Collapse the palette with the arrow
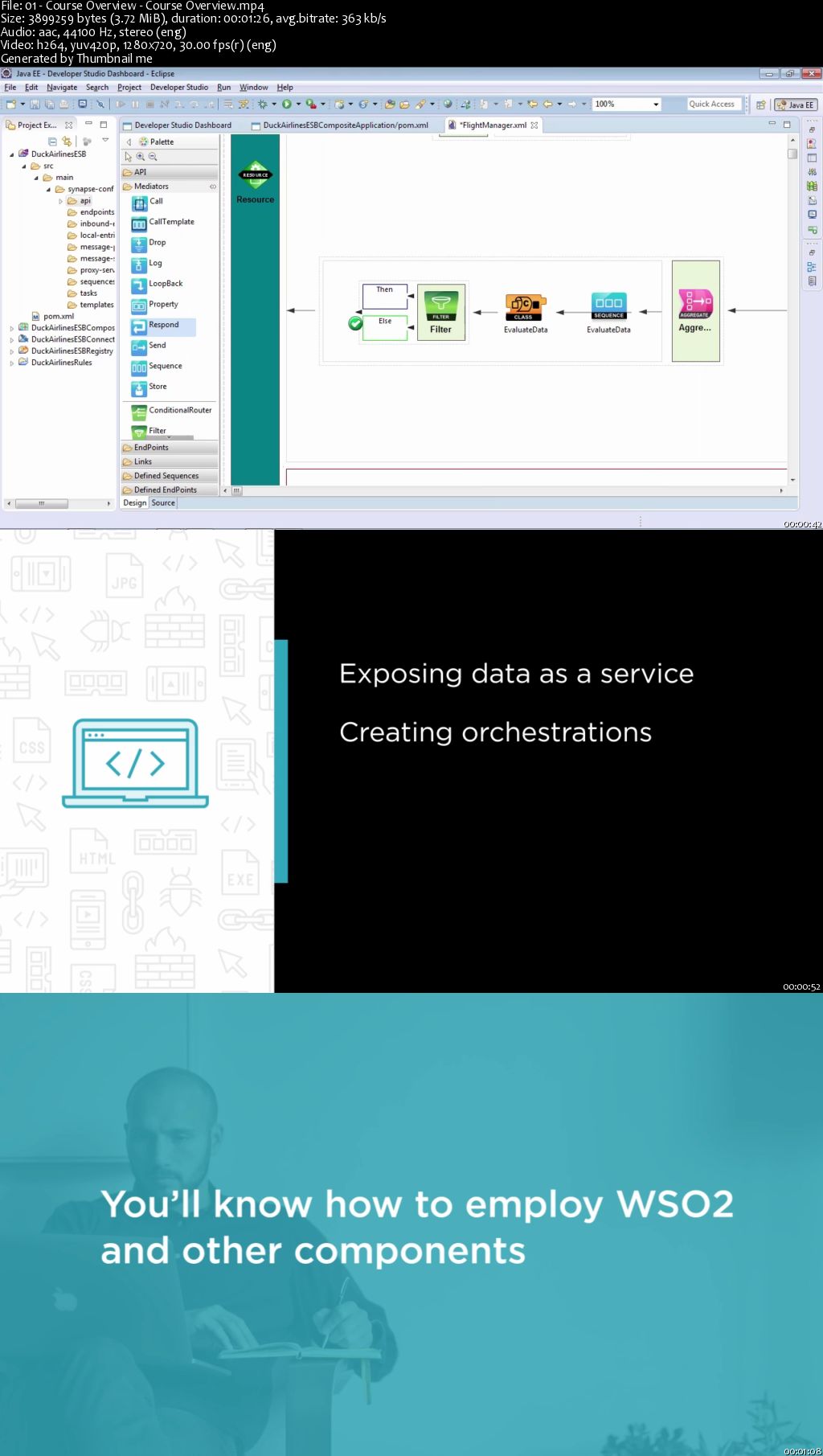The width and height of the screenshot is (823, 1456). tap(129, 141)
